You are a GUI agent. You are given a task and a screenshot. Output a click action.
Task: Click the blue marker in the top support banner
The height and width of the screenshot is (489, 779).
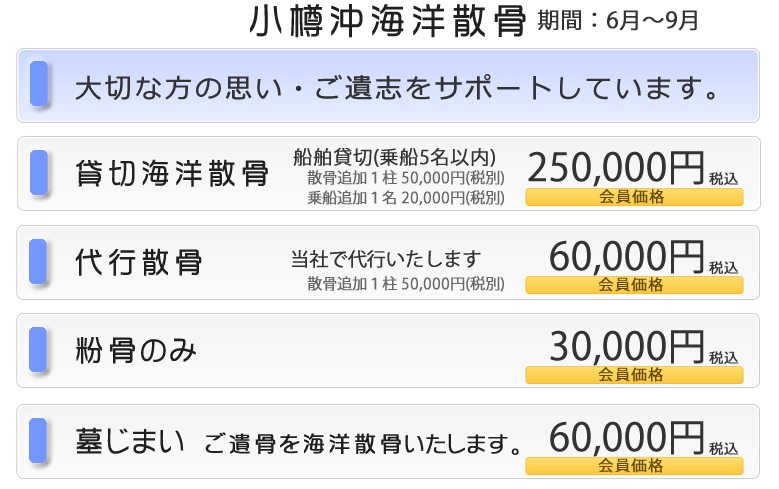point(39,84)
